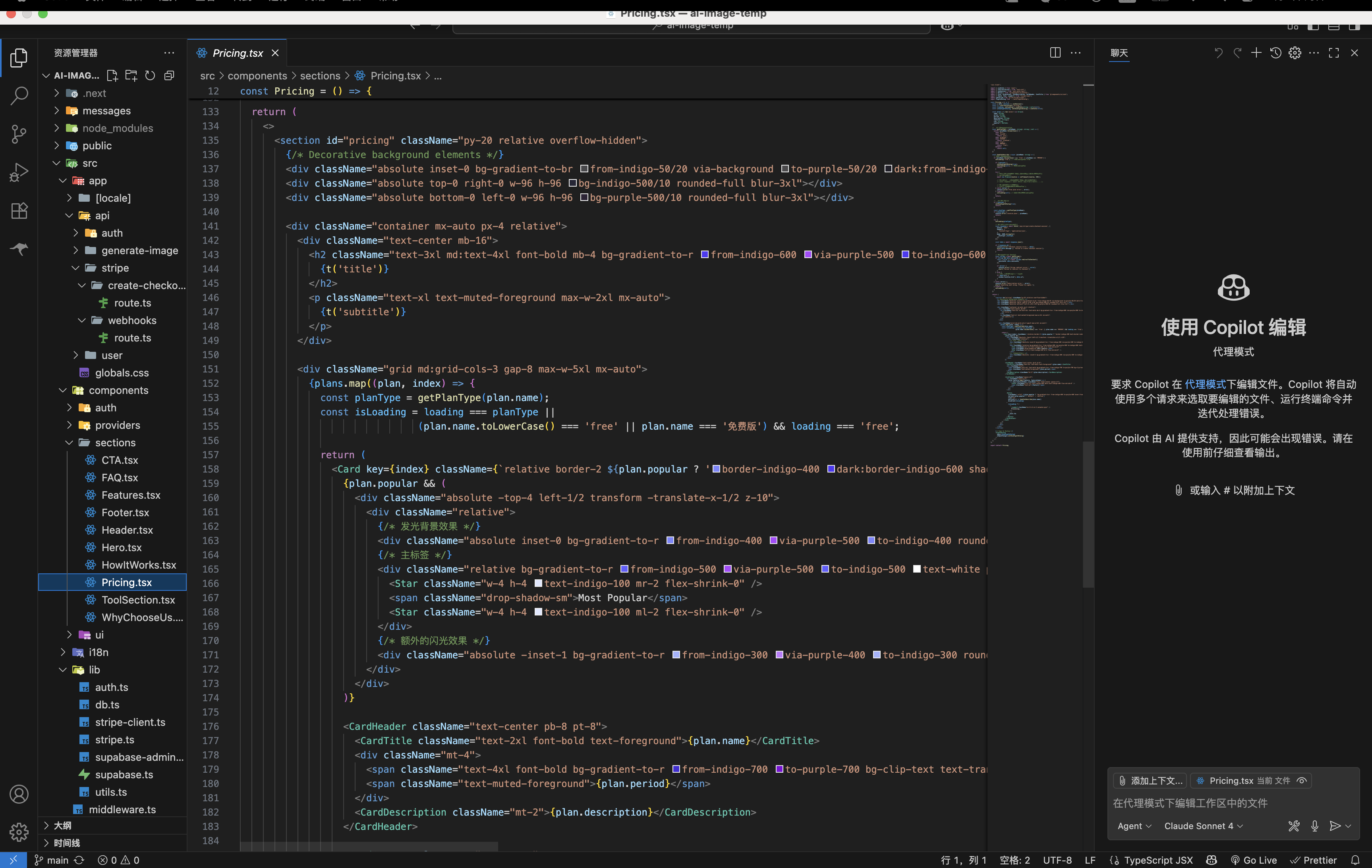The height and width of the screenshot is (868, 1372).
Task: Expand the [locale] folder
Action: 69,198
